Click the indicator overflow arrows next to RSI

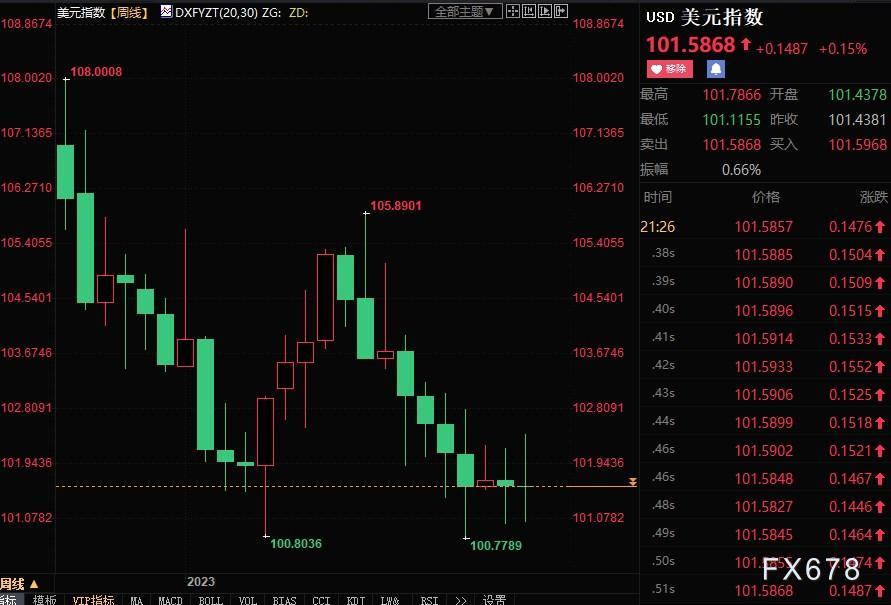459,600
